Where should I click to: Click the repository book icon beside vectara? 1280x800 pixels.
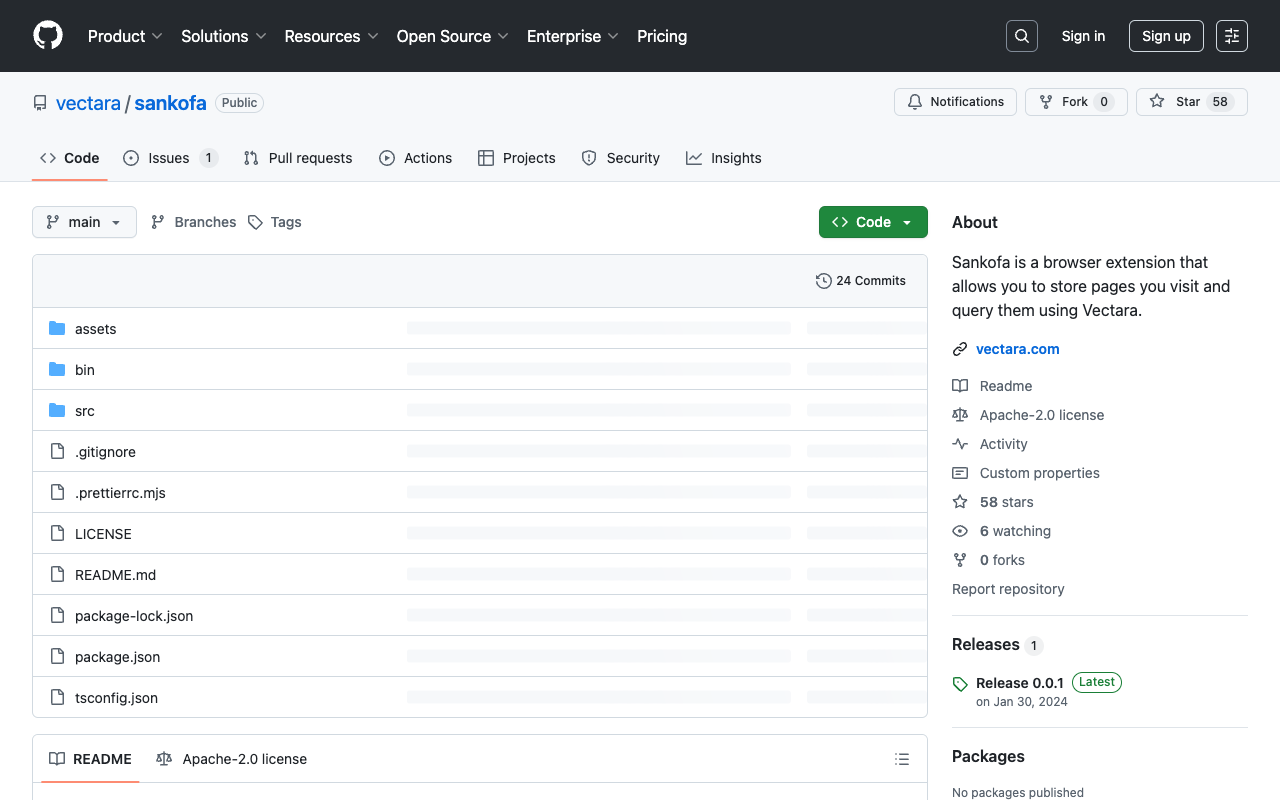pos(40,103)
